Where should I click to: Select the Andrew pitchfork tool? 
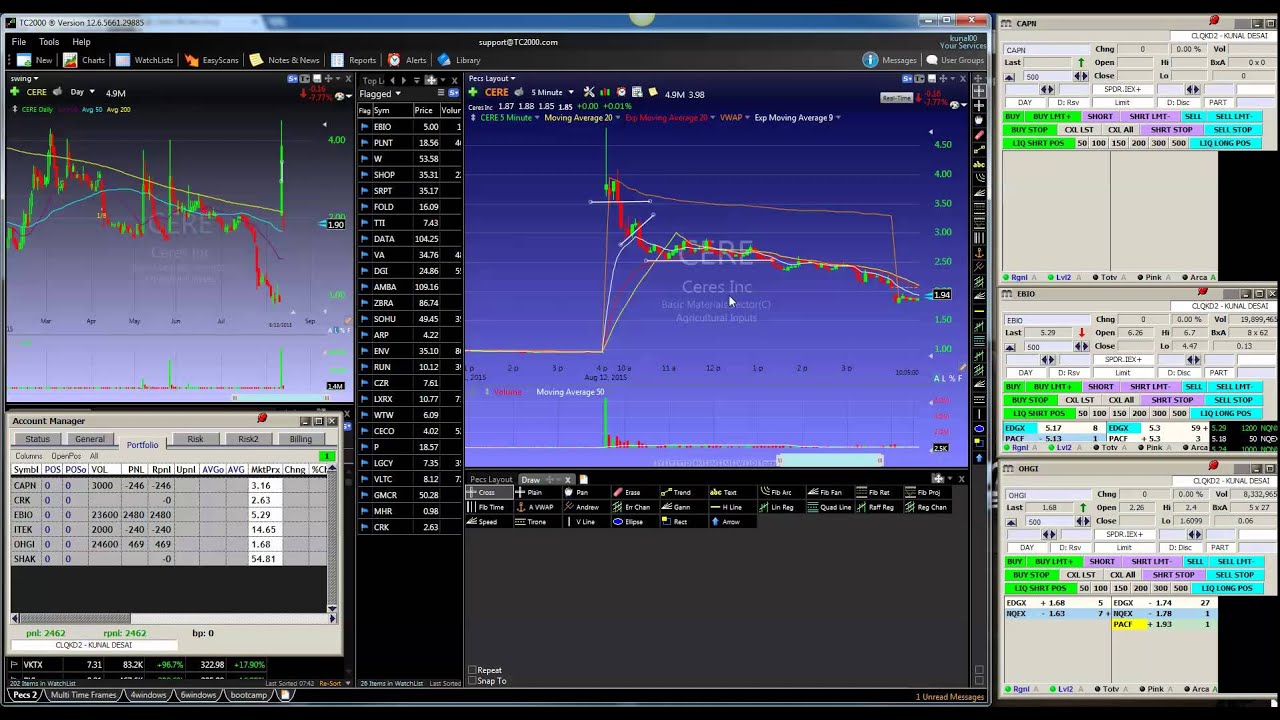[x=587, y=507]
